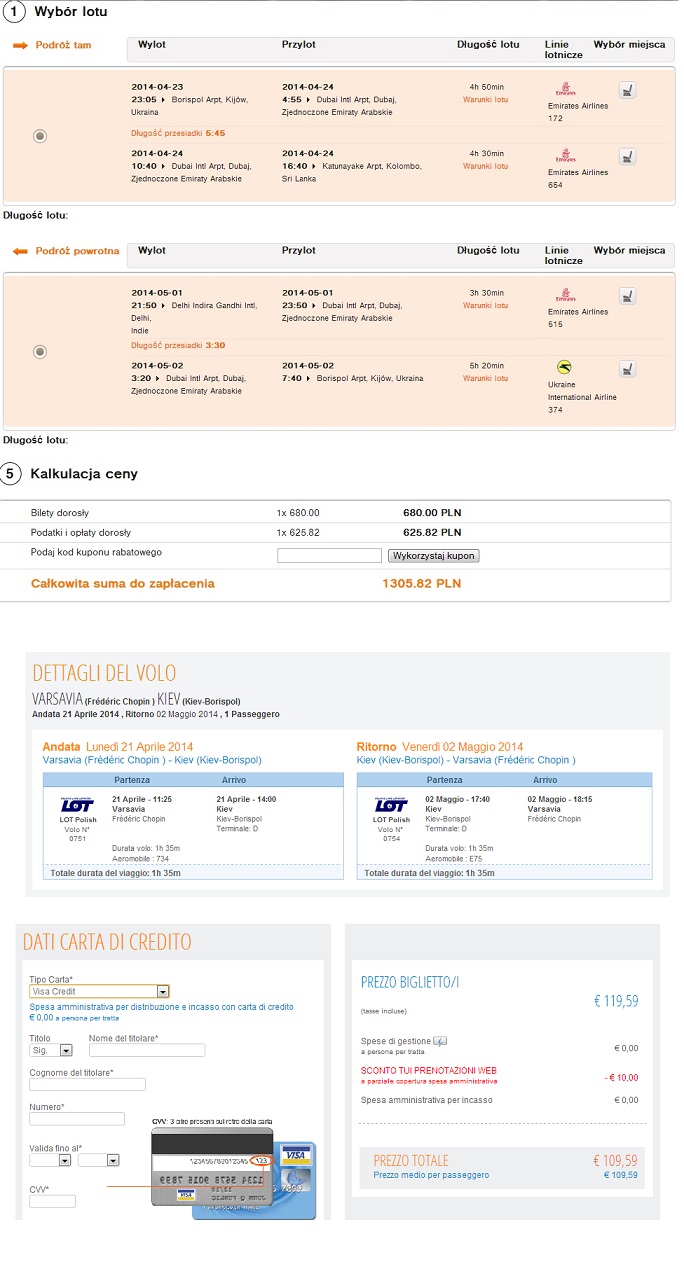Viewport: 684px width, 1269px height.
Task: Click the orange Podróż tam arrow
Action: point(20,46)
